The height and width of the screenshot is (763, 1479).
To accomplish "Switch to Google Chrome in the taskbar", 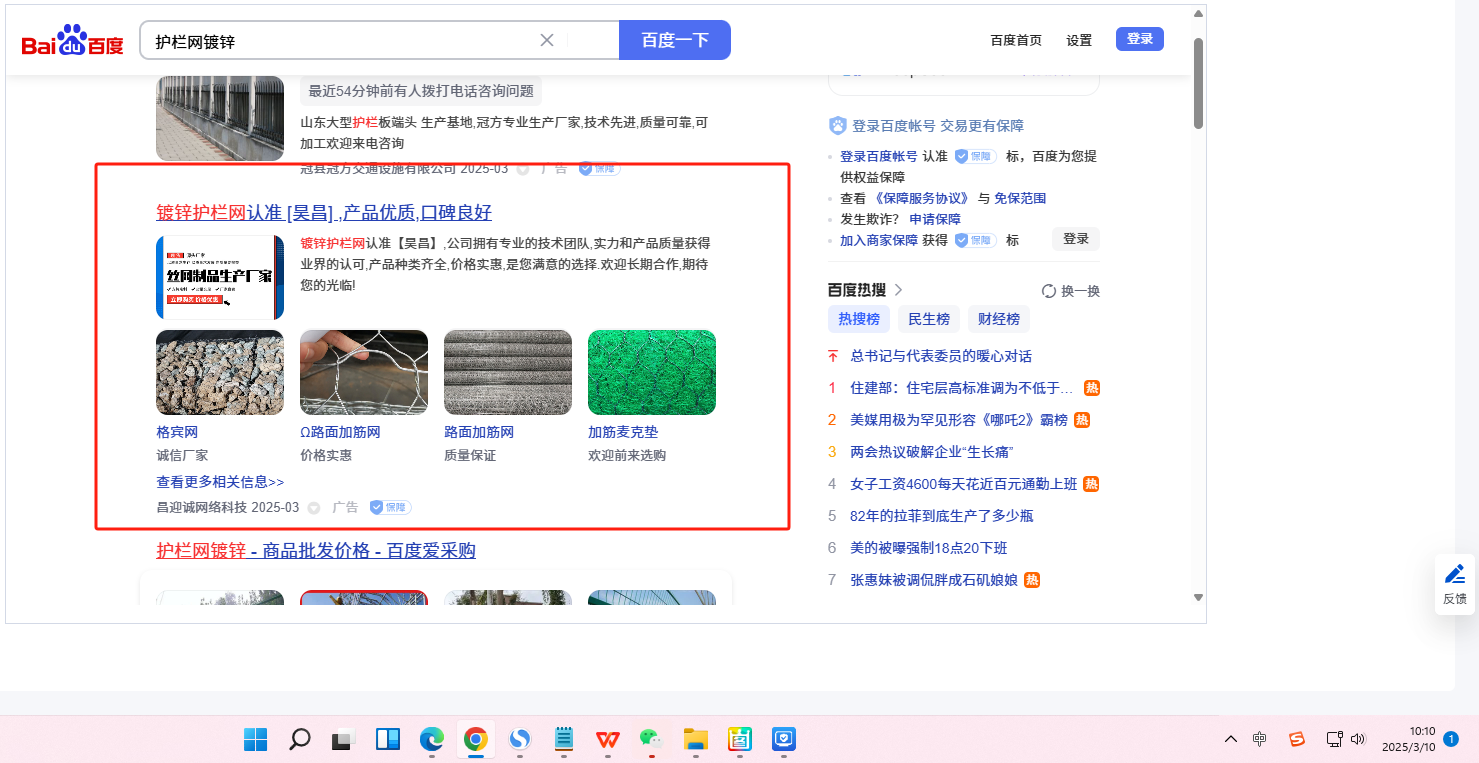I will [475, 739].
